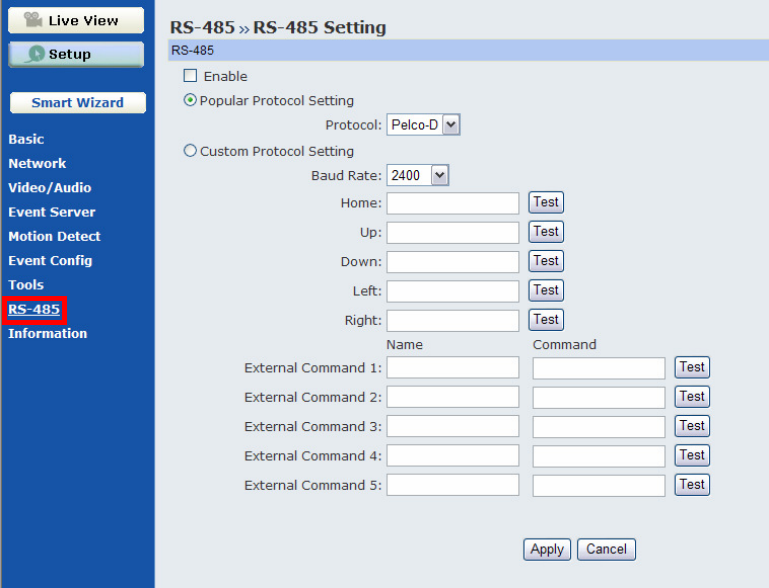Screen dimensions: 769x588
Task: Go to Network settings menu
Action: point(37,163)
